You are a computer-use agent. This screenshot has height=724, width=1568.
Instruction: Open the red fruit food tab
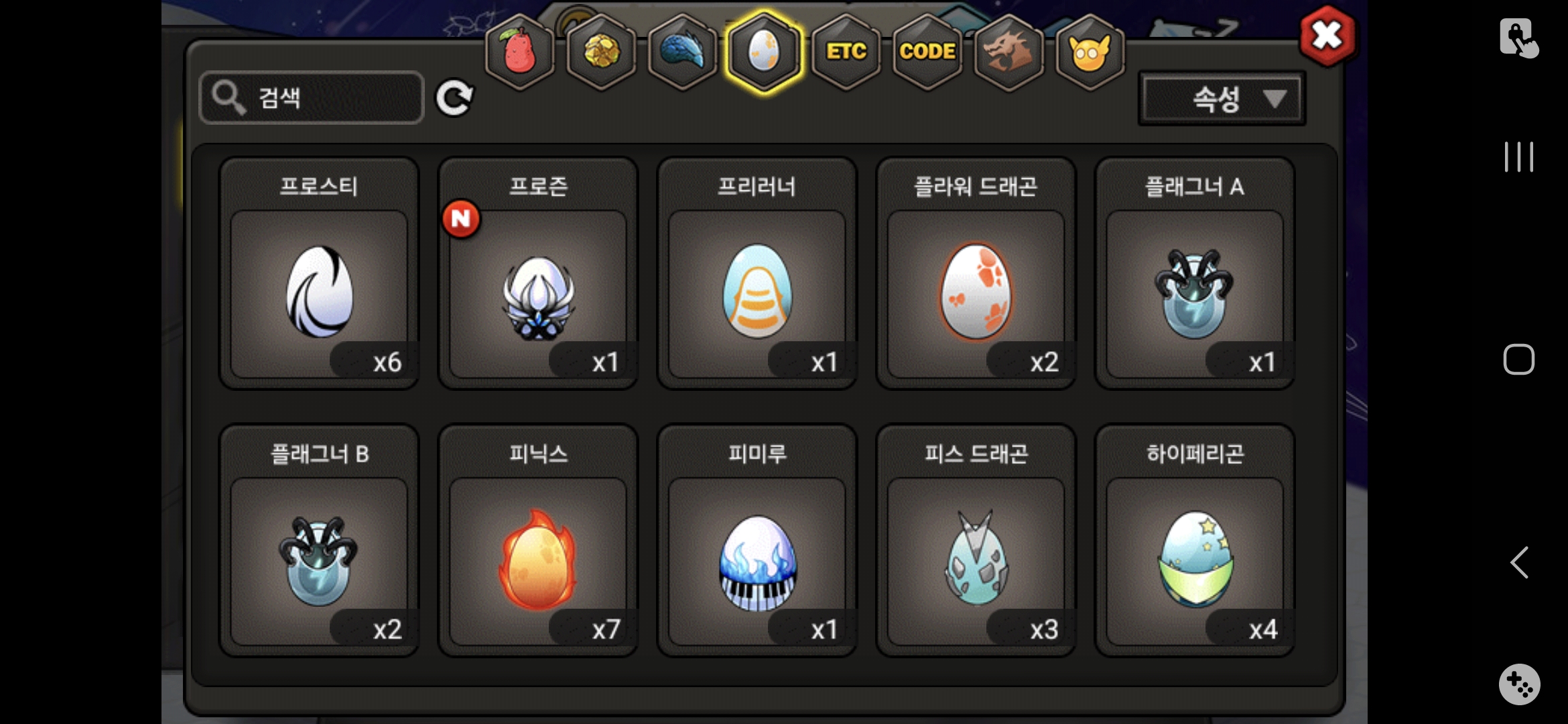point(519,52)
